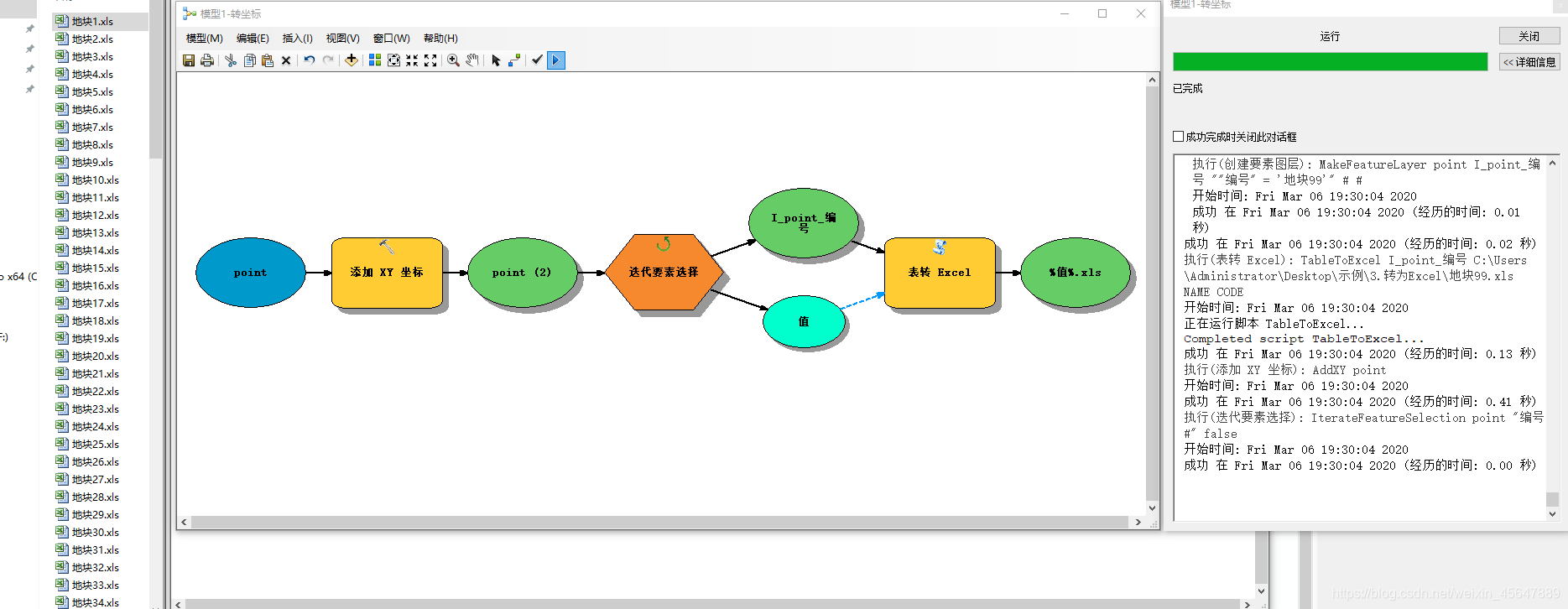
Task: Select file 地块28.xls in the list
Action: [x=96, y=497]
